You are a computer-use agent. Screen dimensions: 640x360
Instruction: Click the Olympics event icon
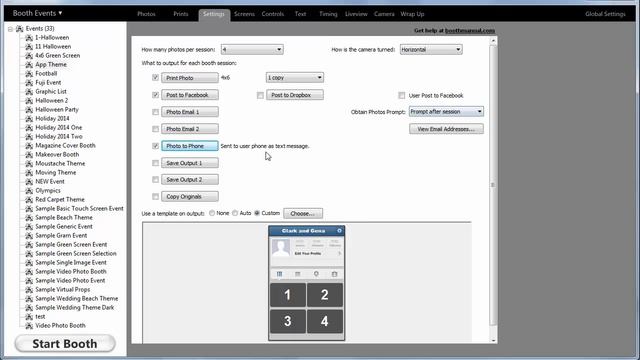coord(29,191)
